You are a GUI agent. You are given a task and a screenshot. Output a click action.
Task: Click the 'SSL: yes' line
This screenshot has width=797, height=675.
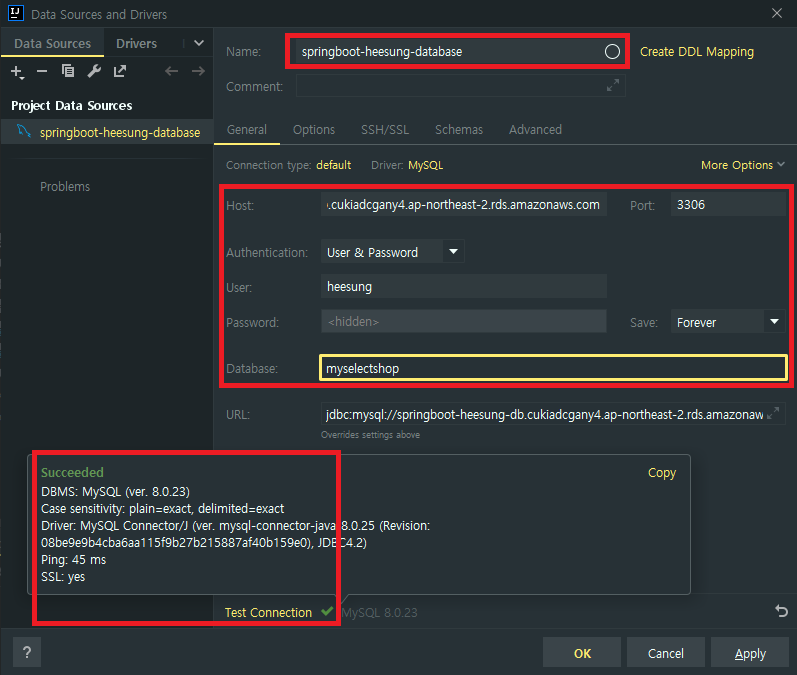[63, 576]
